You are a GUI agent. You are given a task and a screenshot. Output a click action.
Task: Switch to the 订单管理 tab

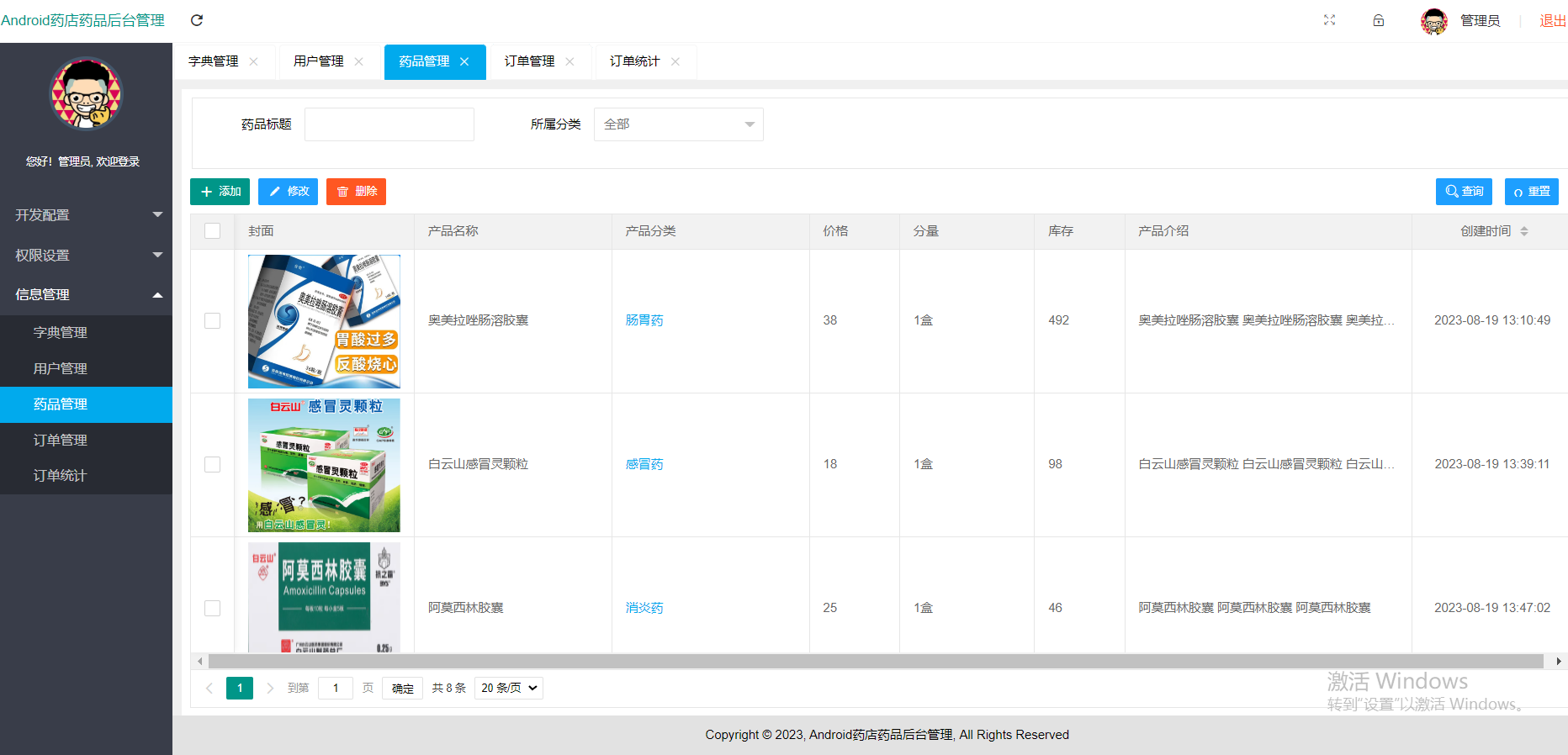(x=530, y=61)
